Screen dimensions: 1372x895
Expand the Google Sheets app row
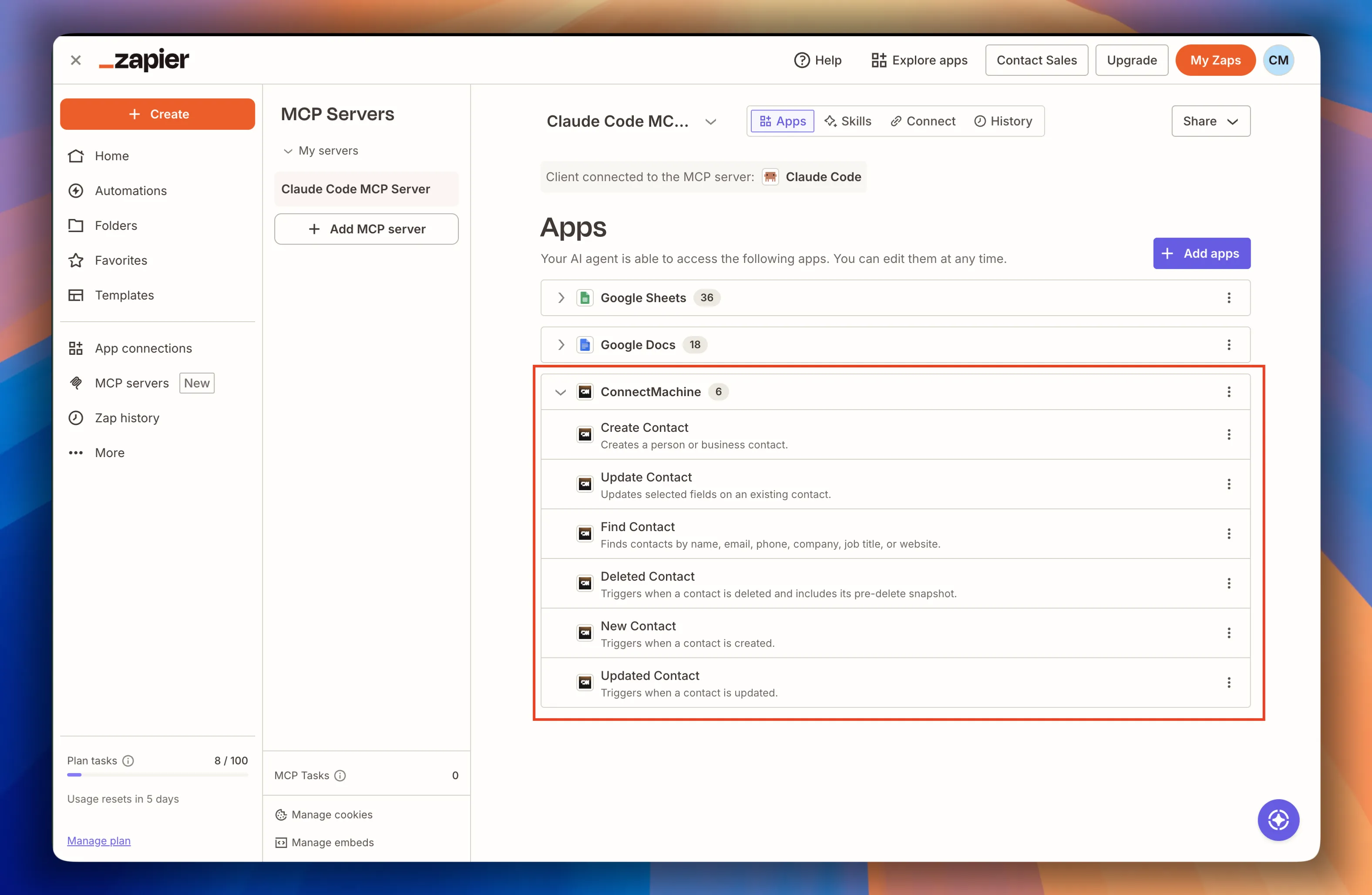(x=560, y=298)
